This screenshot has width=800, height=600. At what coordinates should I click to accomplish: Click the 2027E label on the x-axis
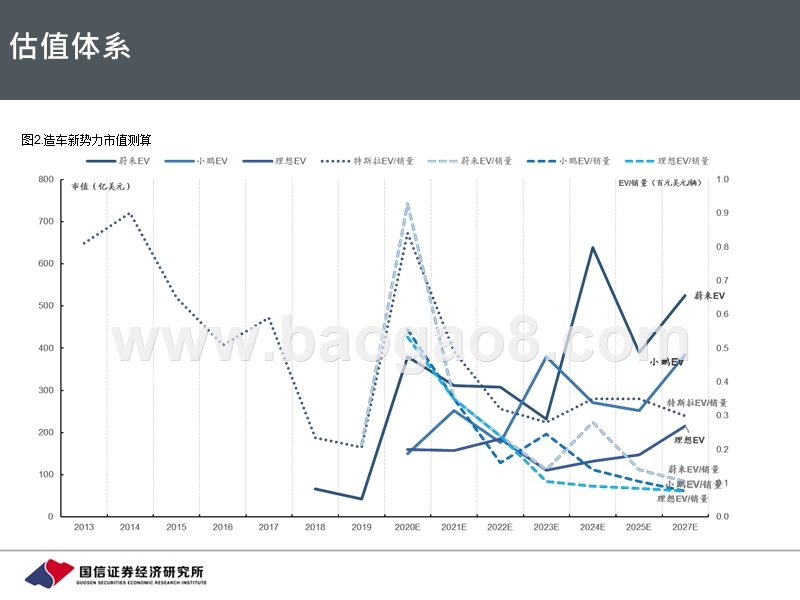(x=685, y=527)
